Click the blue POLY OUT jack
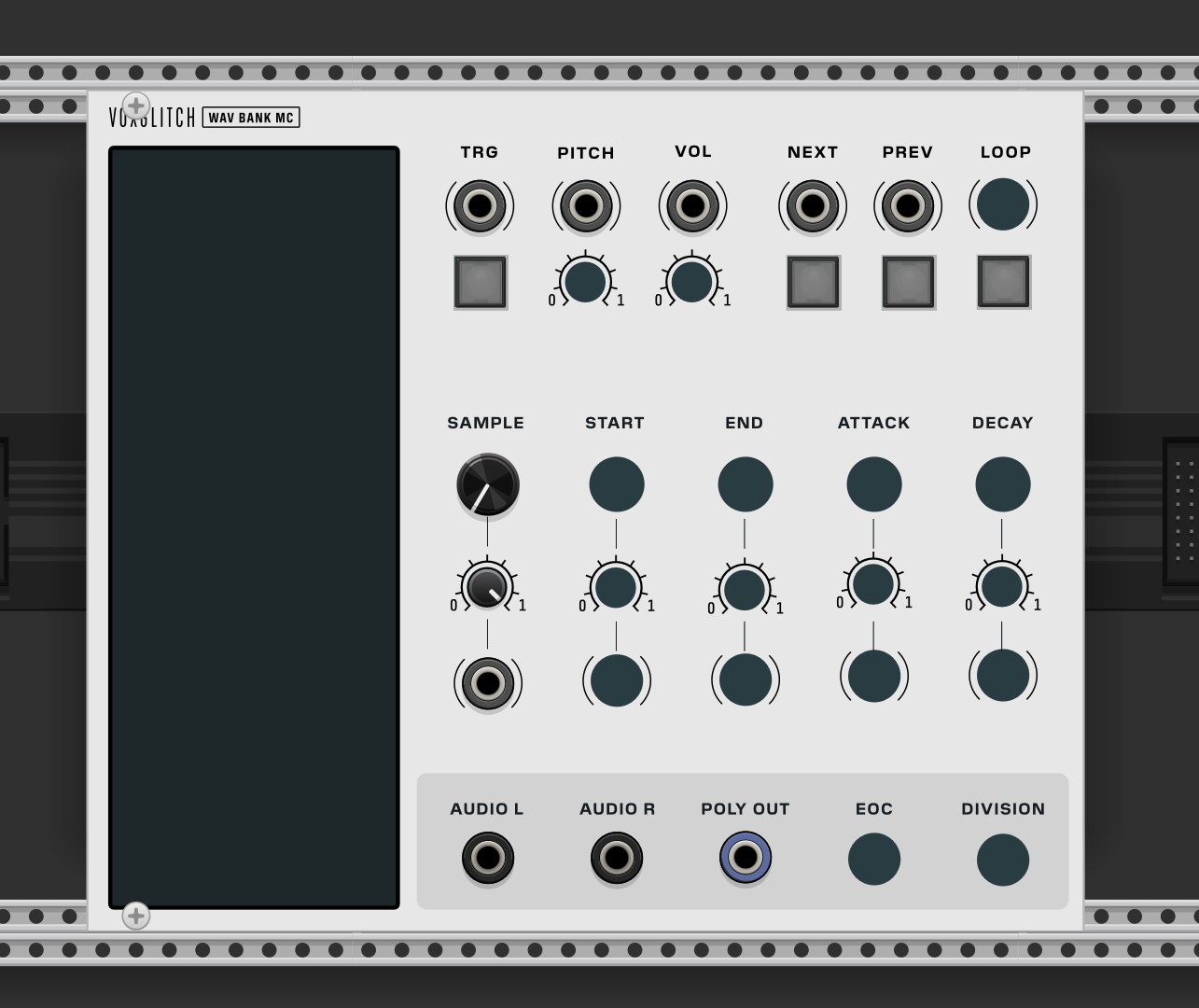The width and height of the screenshot is (1199, 1008). [746, 858]
